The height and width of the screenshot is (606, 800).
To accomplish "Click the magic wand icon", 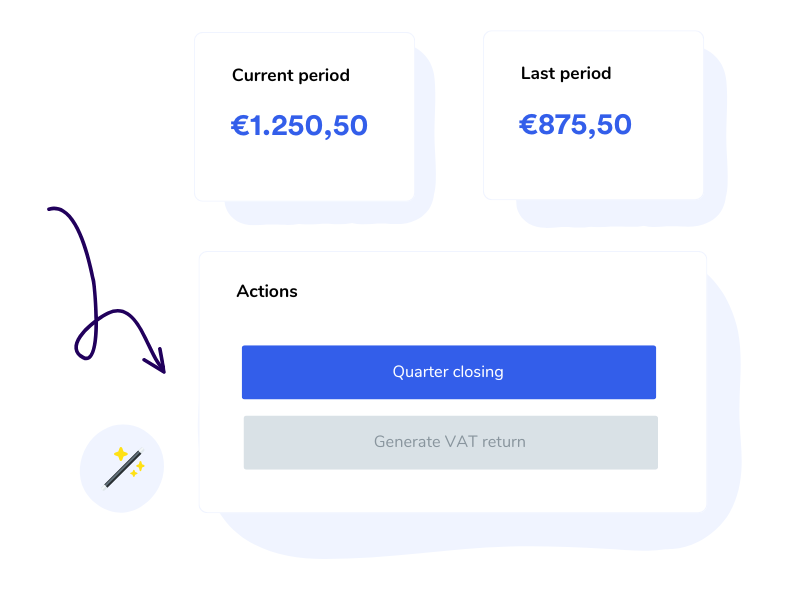I will click(x=121, y=470).
